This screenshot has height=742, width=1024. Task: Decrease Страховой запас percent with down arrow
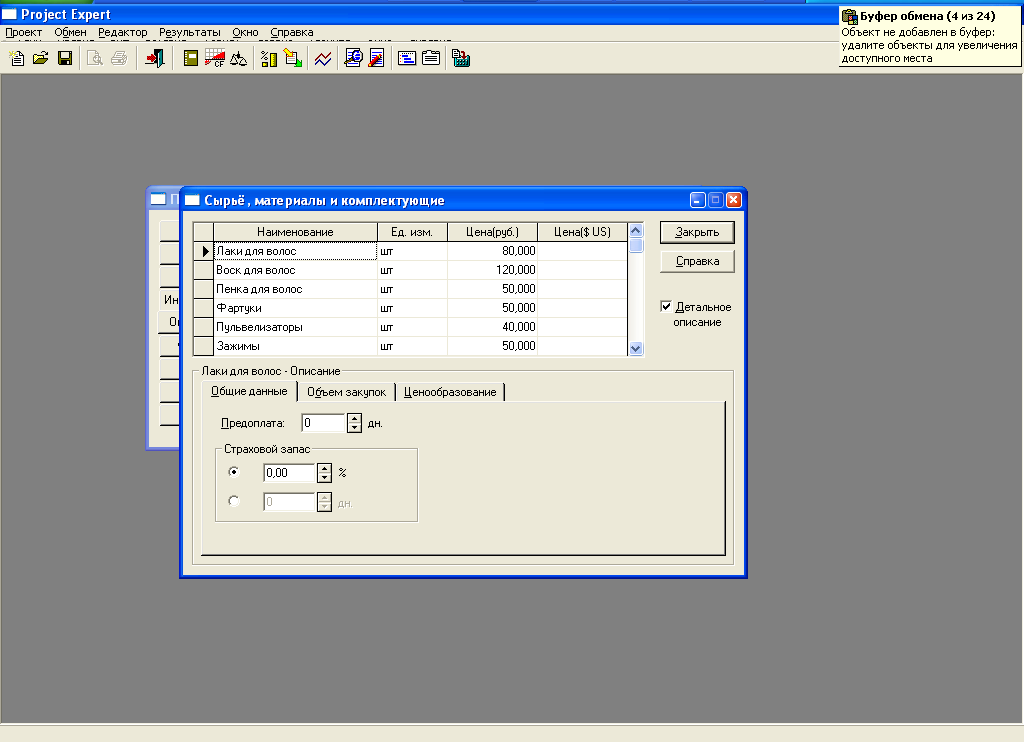pos(323,477)
